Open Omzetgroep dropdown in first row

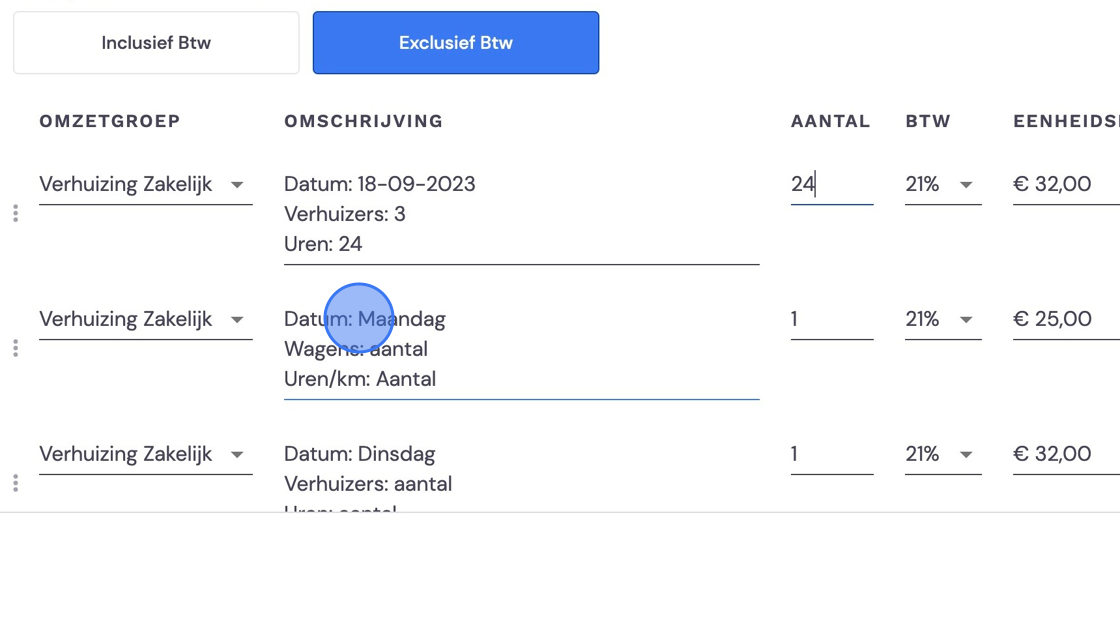[146, 184]
